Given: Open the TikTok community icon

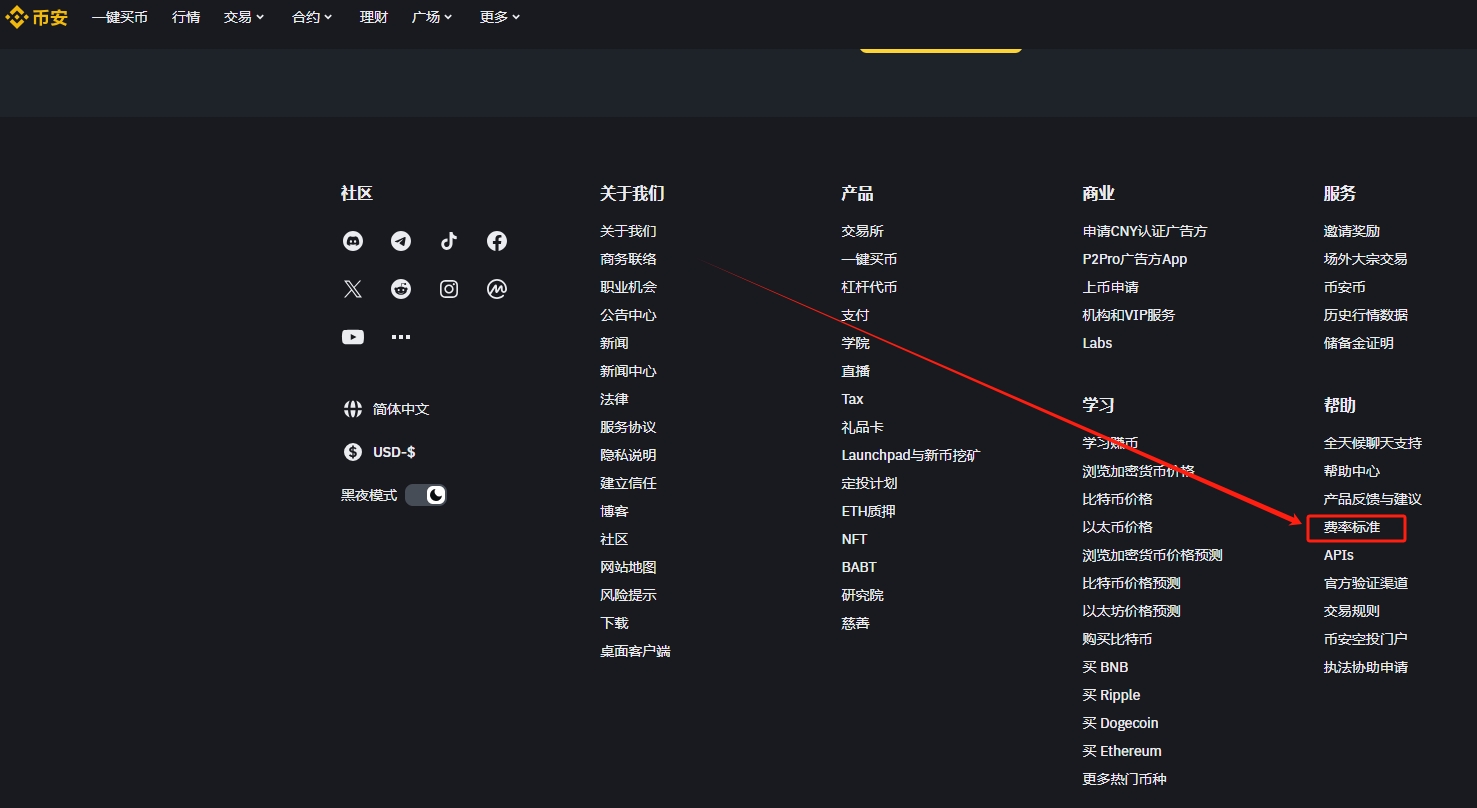Looking at the screenshot, I should click(x=449, y=241).
